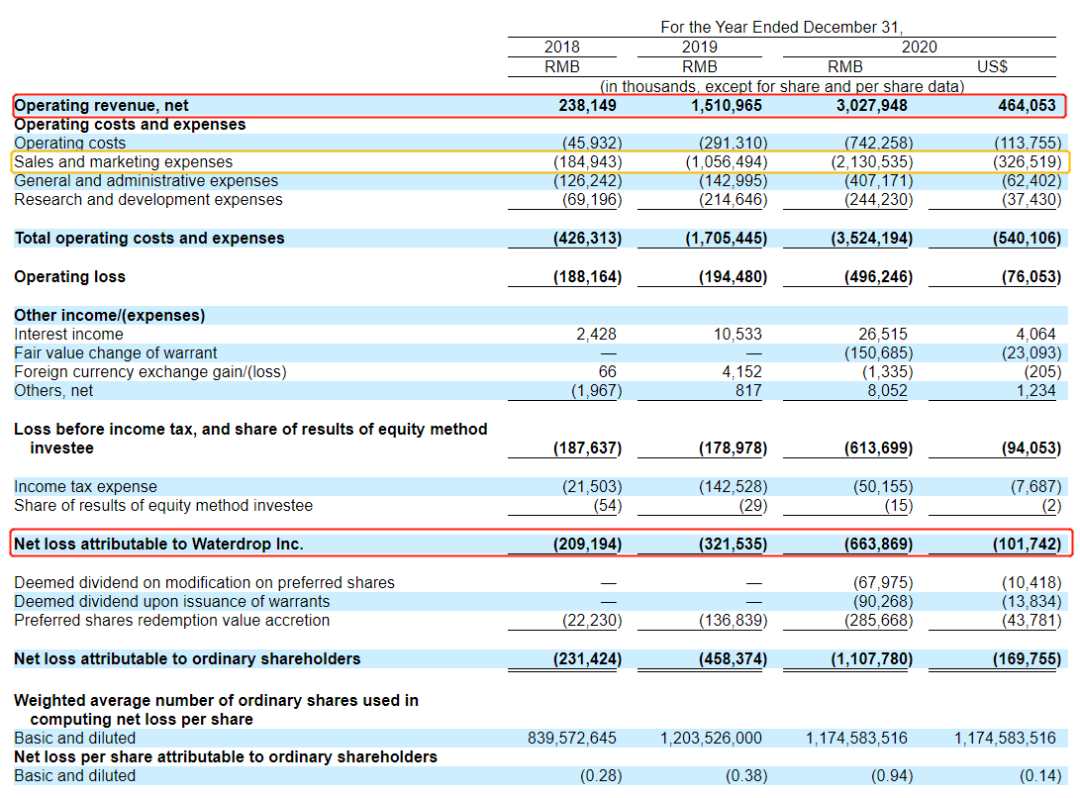Select "Preferred shares redemption value accretion" label
Viewport: 1080px width, 798px height.
[172, 620]
